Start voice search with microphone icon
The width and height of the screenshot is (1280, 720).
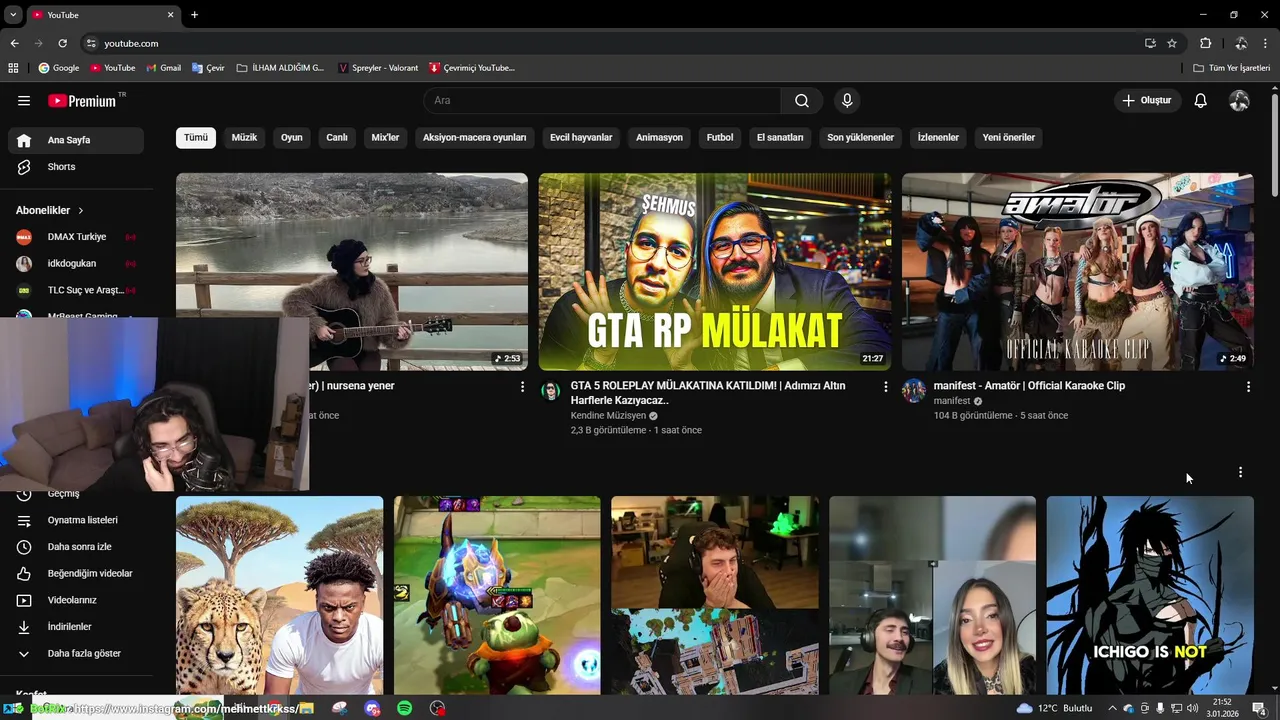coord(847,100)
